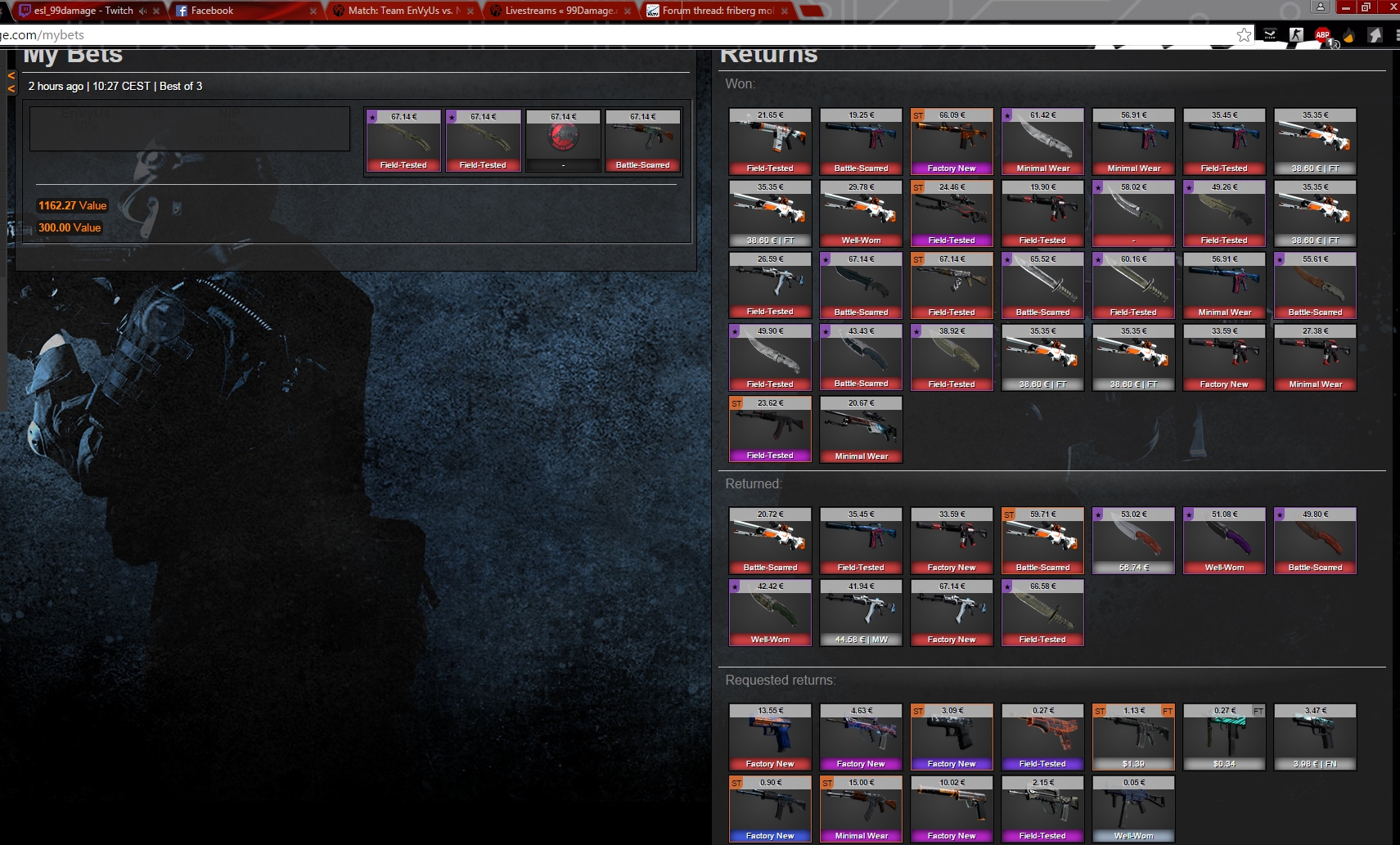Image resolution: width=1400 pixels, height=845 pixels.
Task: Select the won 58.02 € knife
Action: (1133, 213)
